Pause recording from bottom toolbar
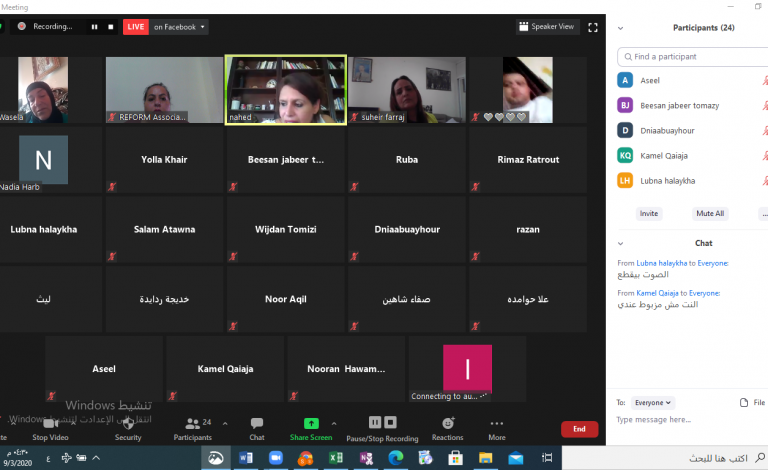This screenshot has height=470, width=768. [375, 422]
